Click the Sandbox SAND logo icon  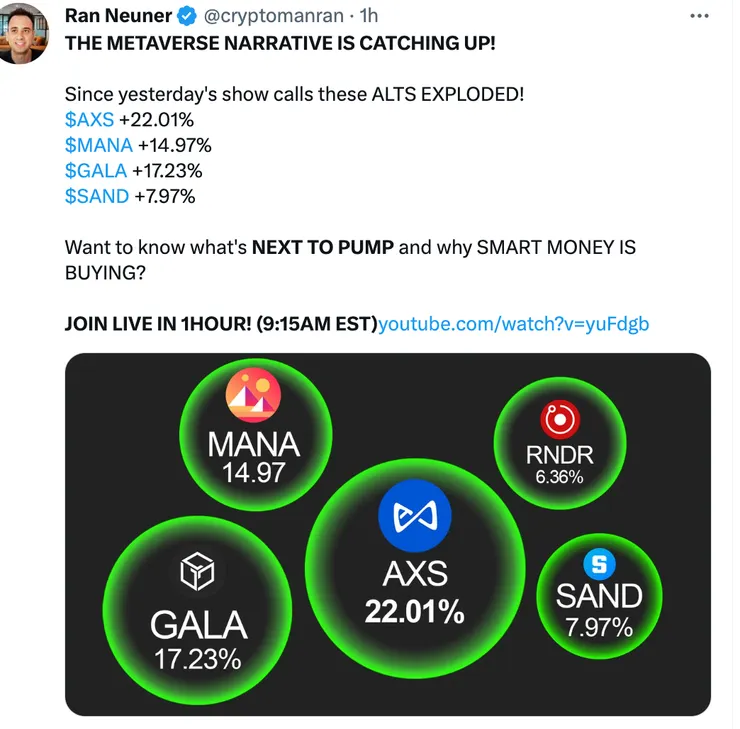click(x=599, y=564)
